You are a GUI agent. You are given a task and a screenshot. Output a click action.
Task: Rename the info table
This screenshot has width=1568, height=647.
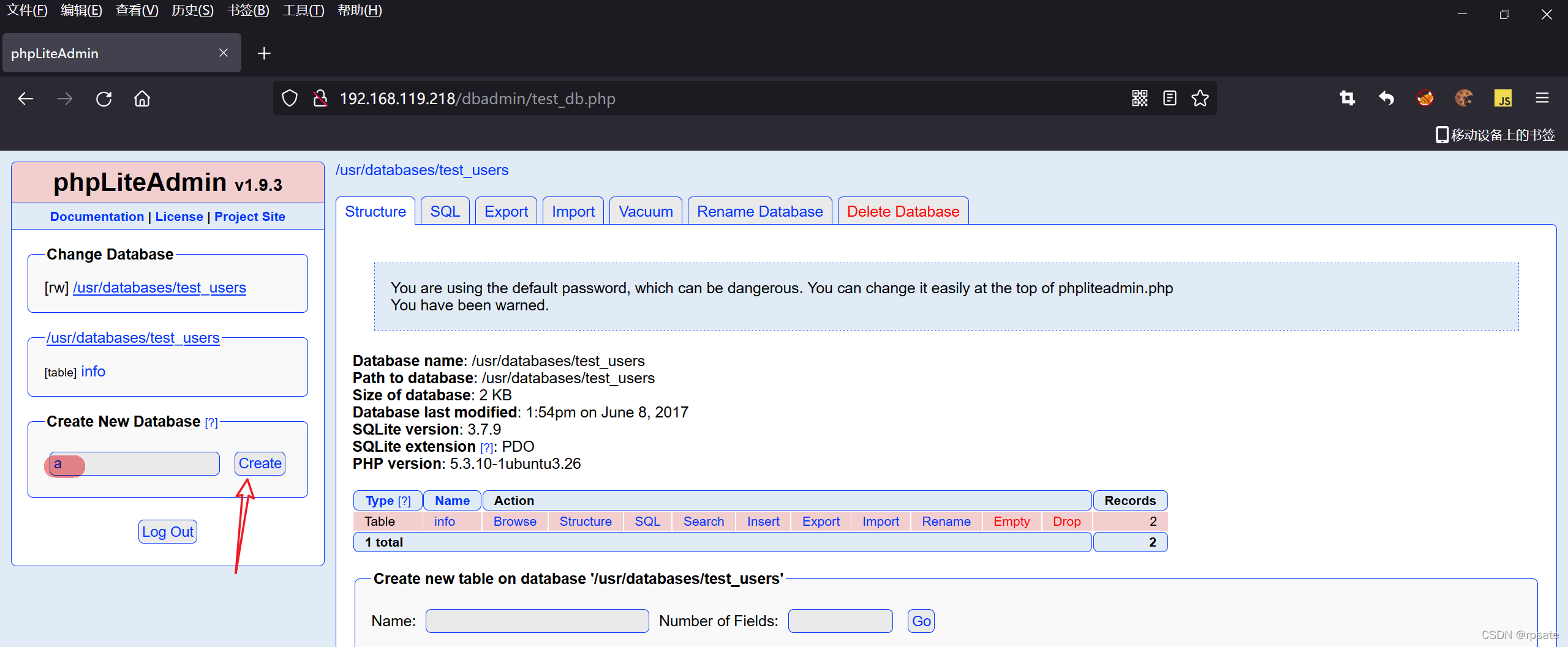click(x=946, y=522)
